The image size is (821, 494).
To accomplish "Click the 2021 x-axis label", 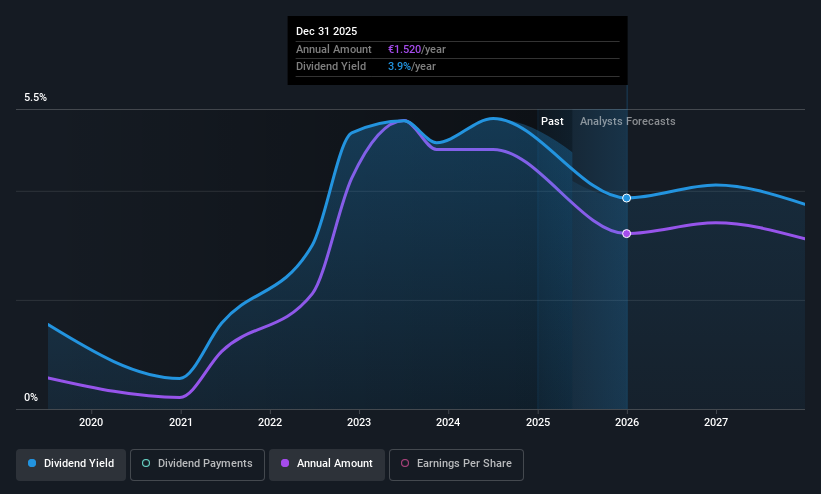I will click(x=181, y=422).
